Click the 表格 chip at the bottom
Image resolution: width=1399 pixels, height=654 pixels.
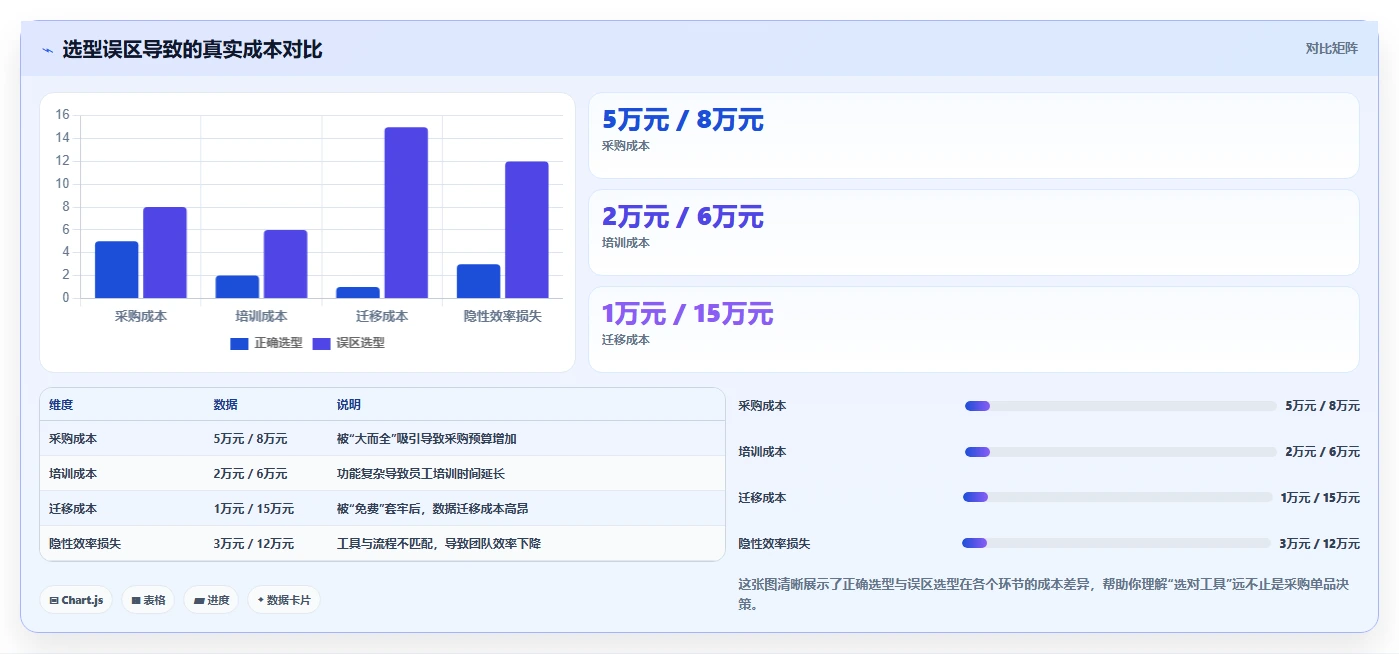coord(148,600)
